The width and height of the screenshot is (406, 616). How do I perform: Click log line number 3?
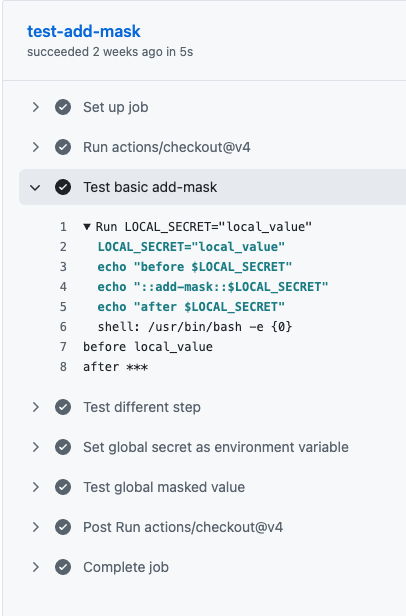(x=63, y=267)
